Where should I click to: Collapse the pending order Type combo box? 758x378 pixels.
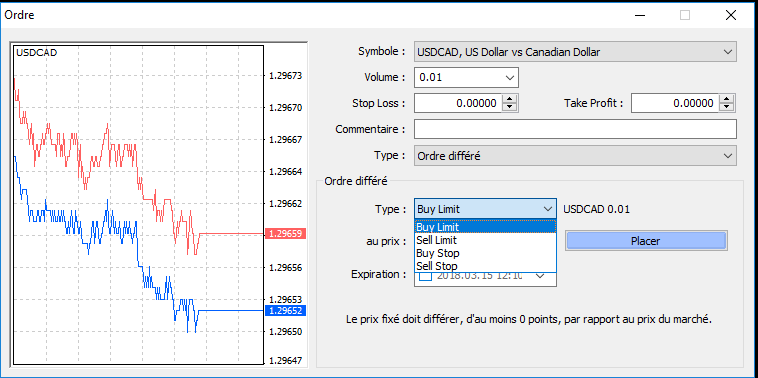[x=485, y=209]
